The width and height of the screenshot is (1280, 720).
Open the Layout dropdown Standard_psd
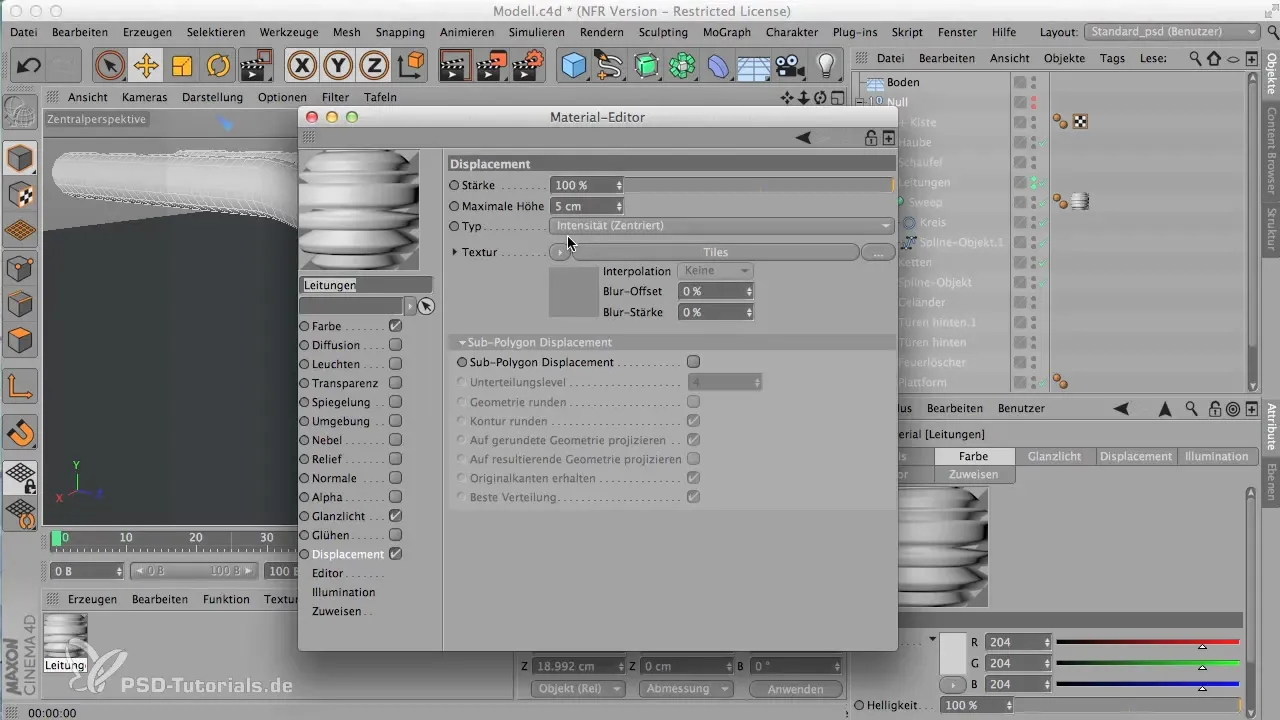[x=1172, y=32]
